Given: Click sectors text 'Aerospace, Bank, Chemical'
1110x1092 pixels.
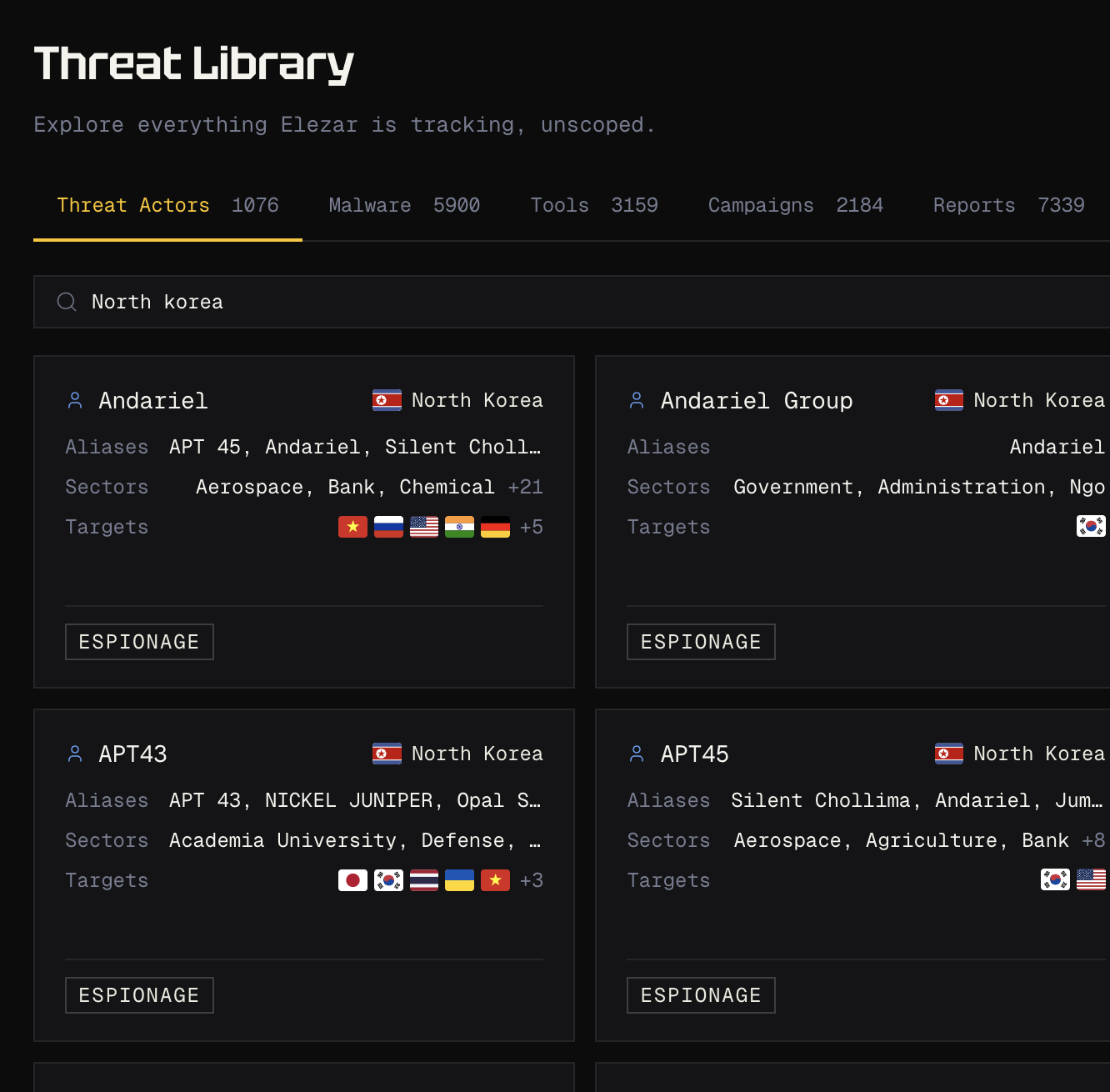Looking at the screenshot, I should 345,487.
